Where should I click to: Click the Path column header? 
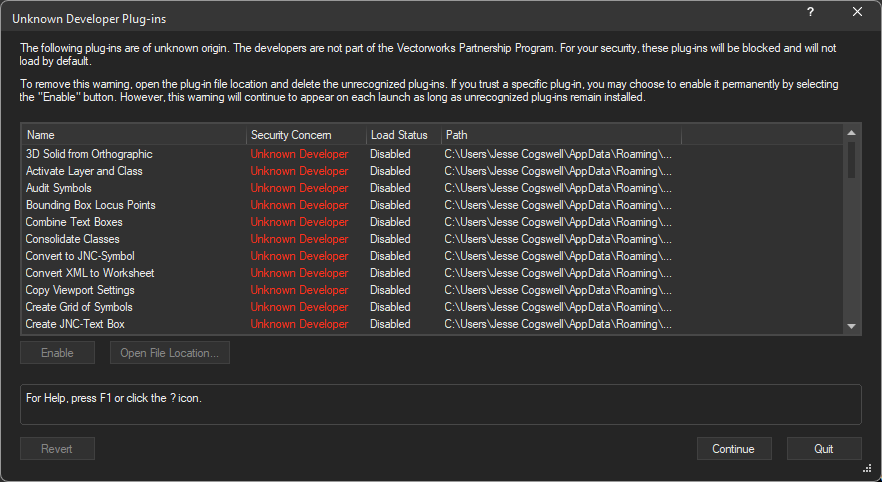pos(560,135)
